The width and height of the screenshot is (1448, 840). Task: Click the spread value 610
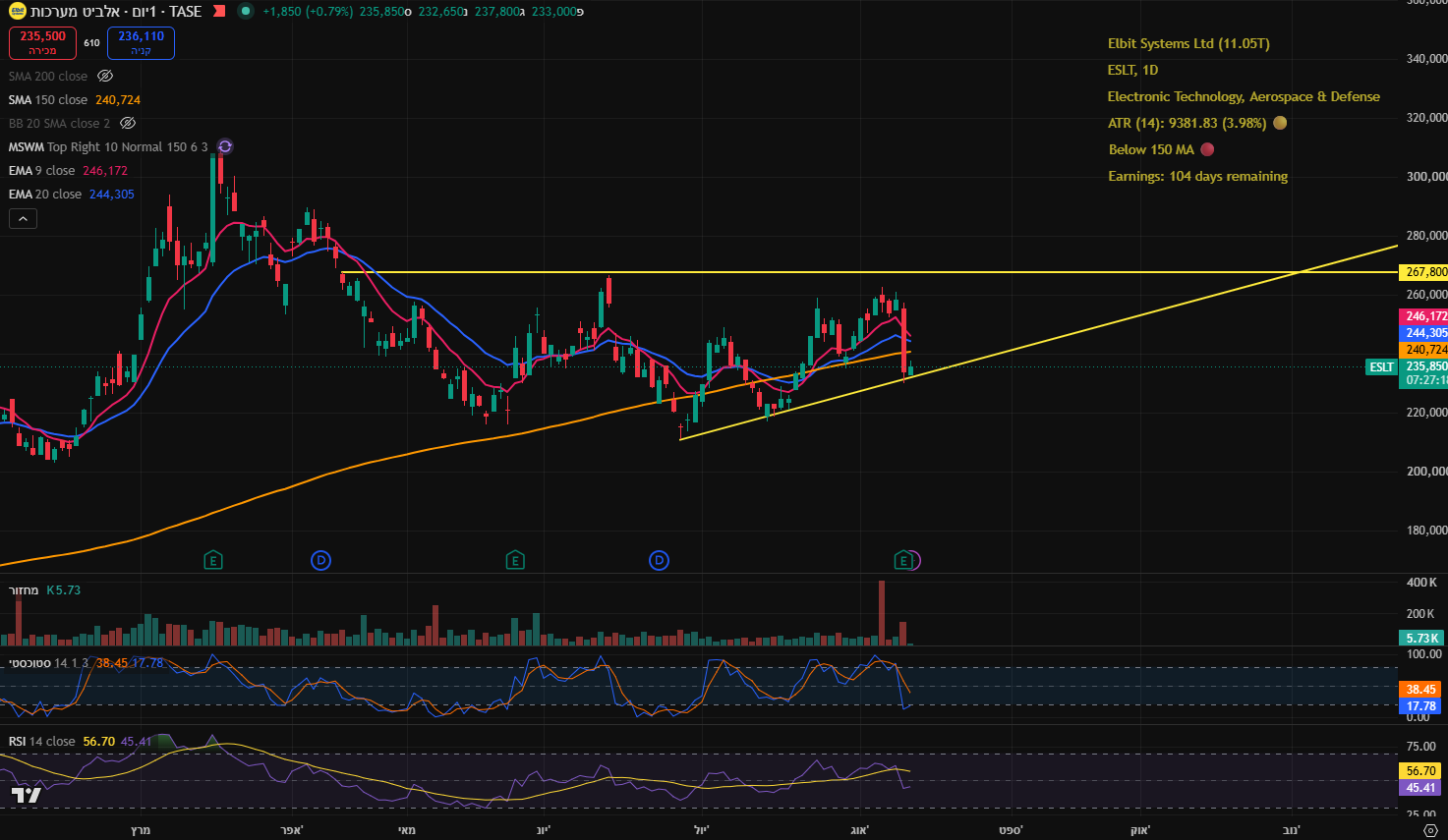click(x=91, y=43)
